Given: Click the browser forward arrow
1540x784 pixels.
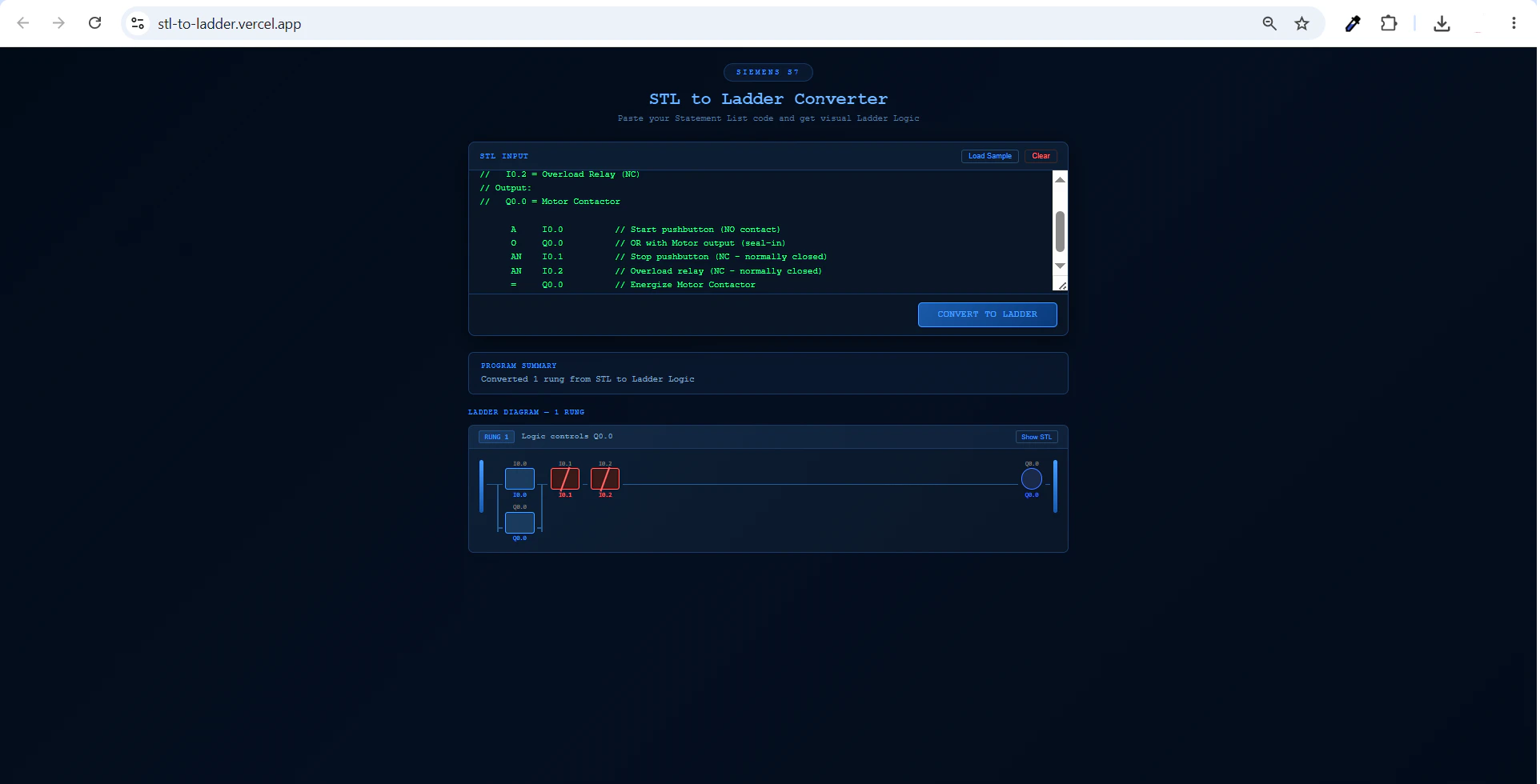Looking at the screenshot, I should pos(58,23).
